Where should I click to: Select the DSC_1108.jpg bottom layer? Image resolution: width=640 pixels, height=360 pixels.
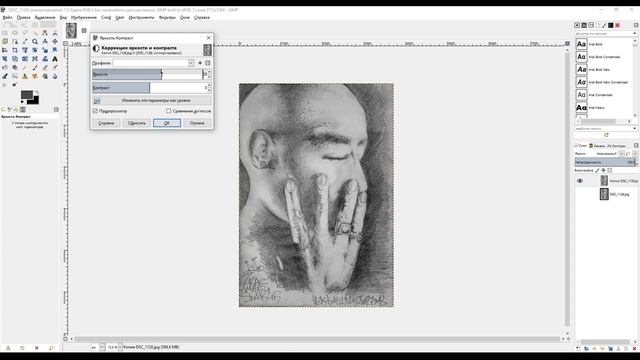(x=606, y=194)
